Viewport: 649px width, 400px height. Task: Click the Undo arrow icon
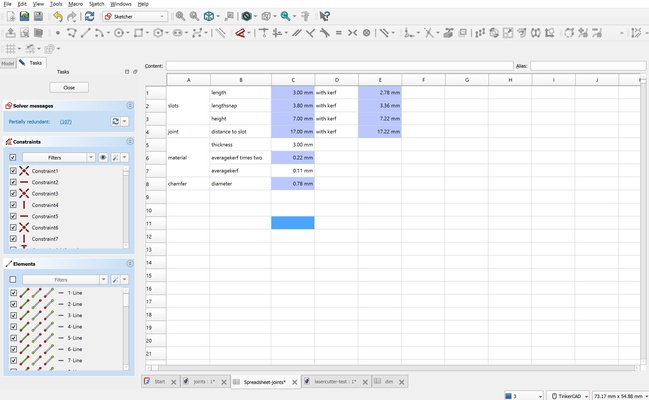[58, 17]
